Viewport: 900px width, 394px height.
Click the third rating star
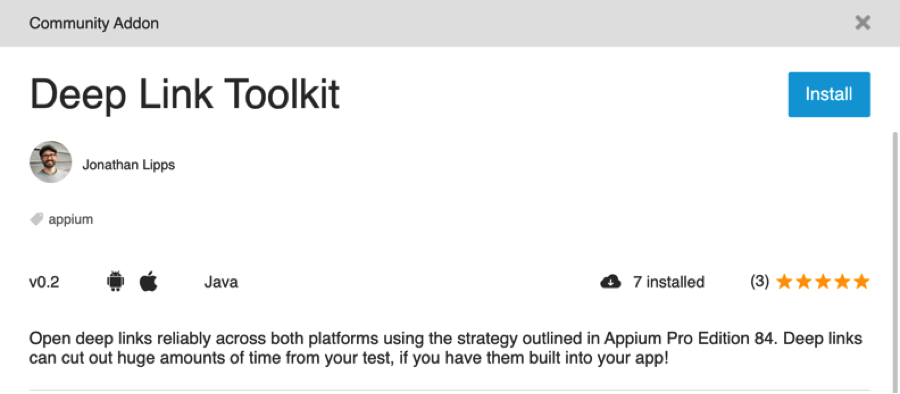pos(823,281)
